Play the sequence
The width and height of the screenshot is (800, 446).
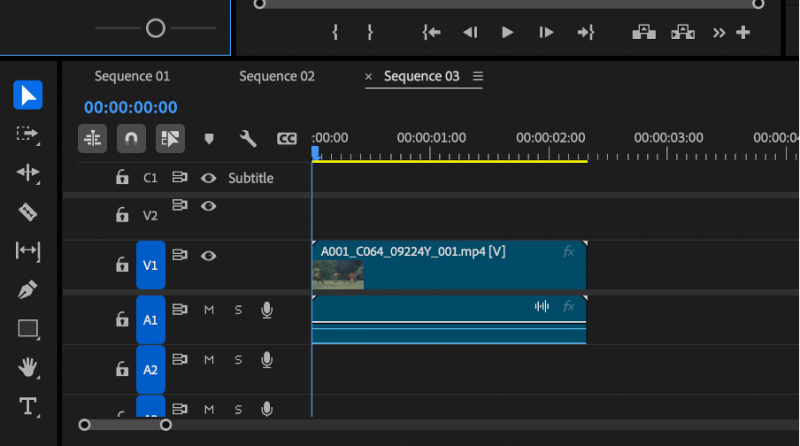coord(507,33)
